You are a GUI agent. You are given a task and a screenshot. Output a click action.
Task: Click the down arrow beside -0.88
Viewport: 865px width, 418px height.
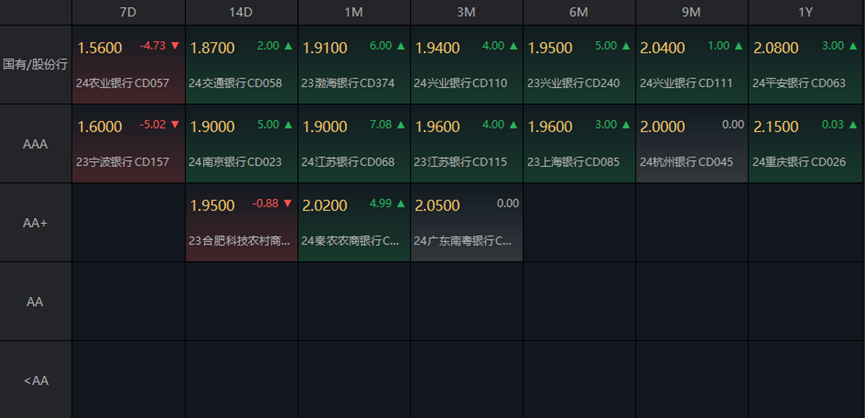point(287,203)
